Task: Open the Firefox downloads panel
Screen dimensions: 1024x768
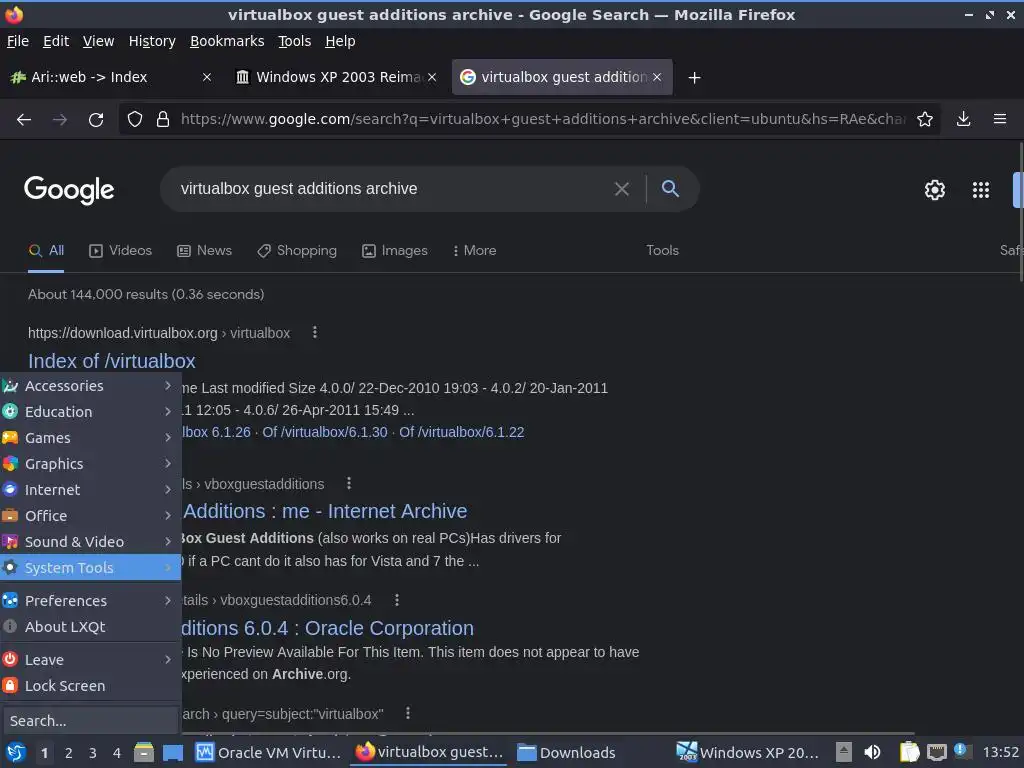Action: click(x=963, y=120)
